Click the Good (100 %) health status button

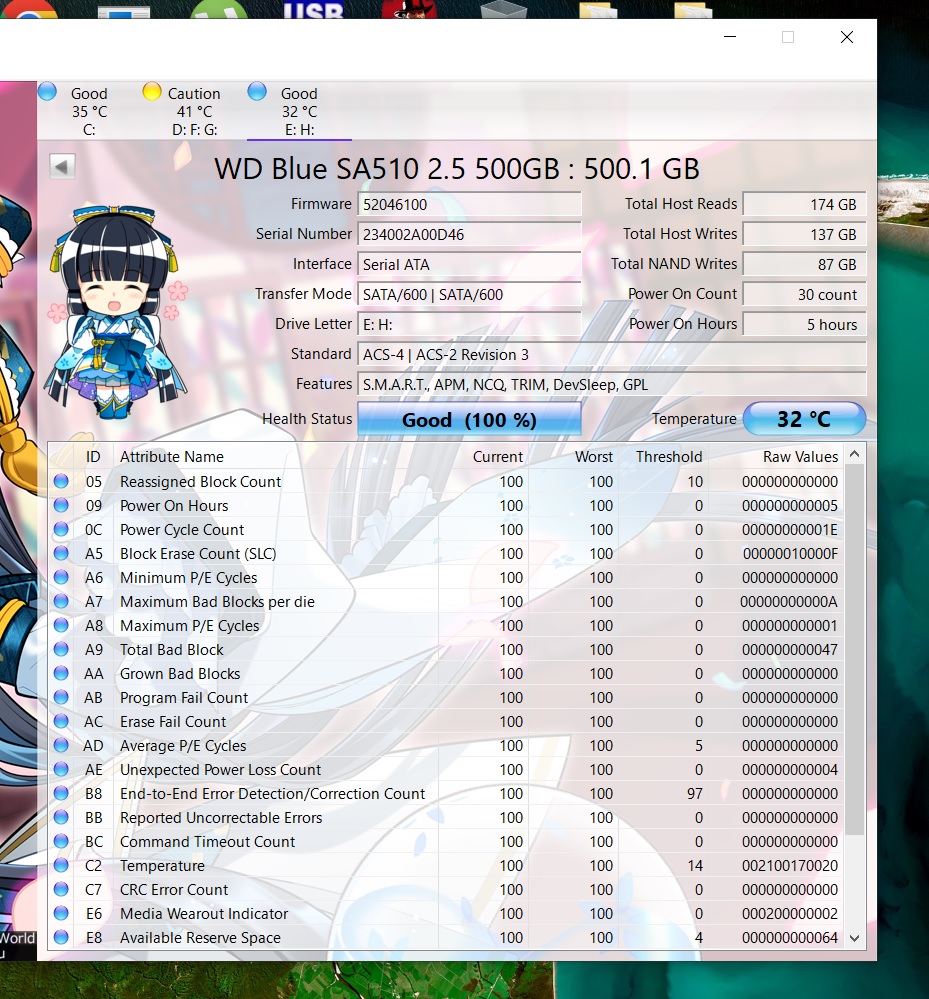(469, 419)
